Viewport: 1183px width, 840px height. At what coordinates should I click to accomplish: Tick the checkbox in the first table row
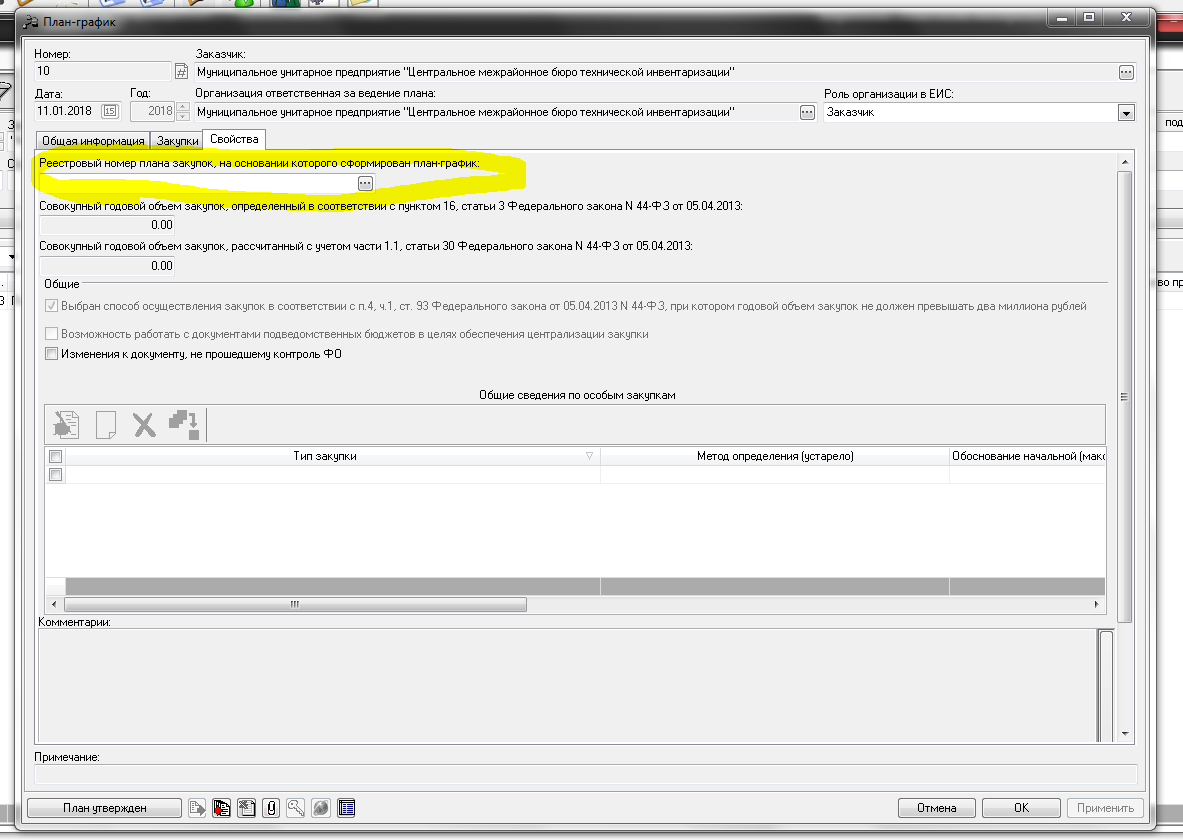point(56,475)
